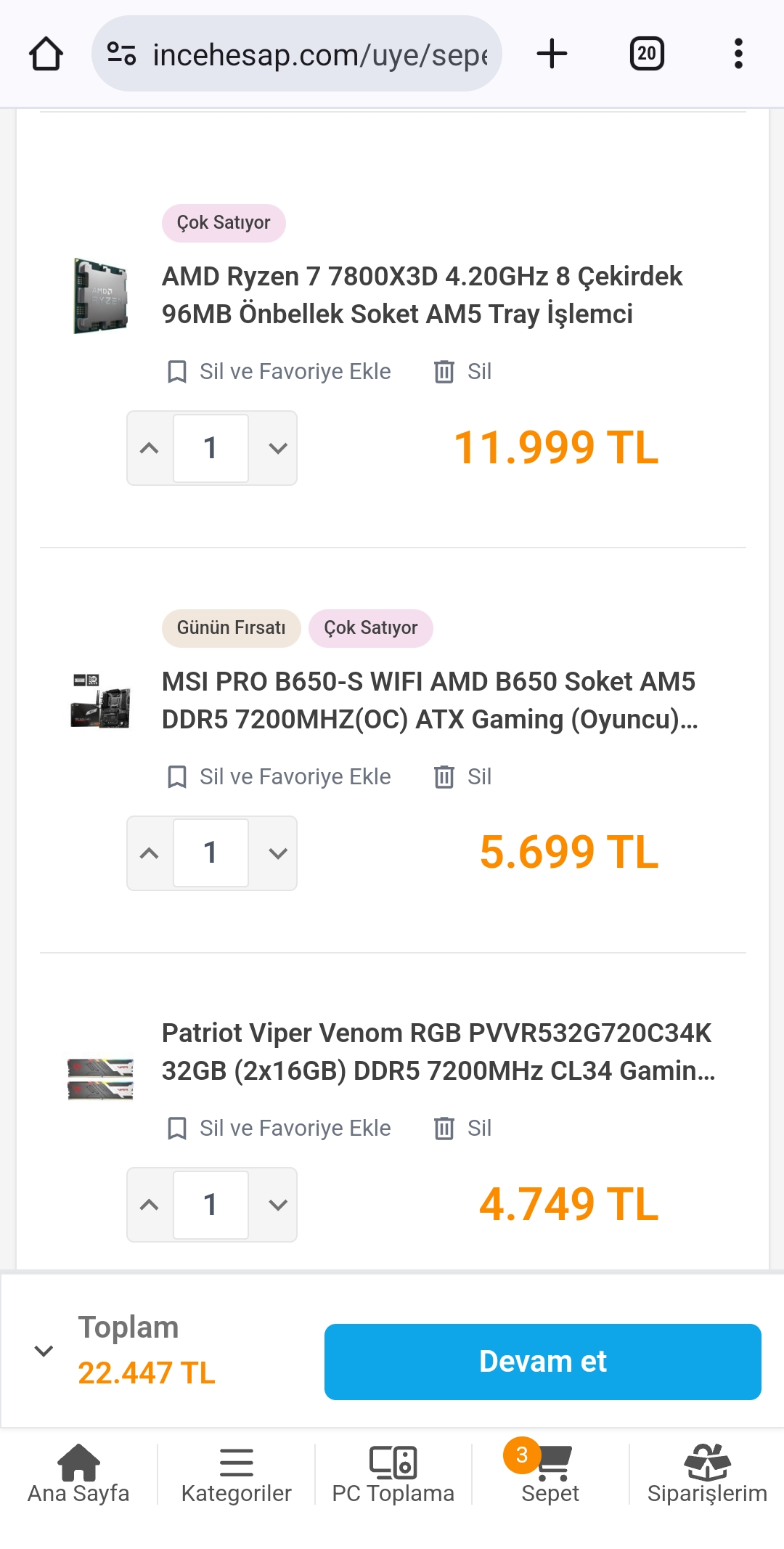Tap the browser home icon
The width and height of the screenshot is (784, 1549).
pyautogui.click(x=46, y=54)
